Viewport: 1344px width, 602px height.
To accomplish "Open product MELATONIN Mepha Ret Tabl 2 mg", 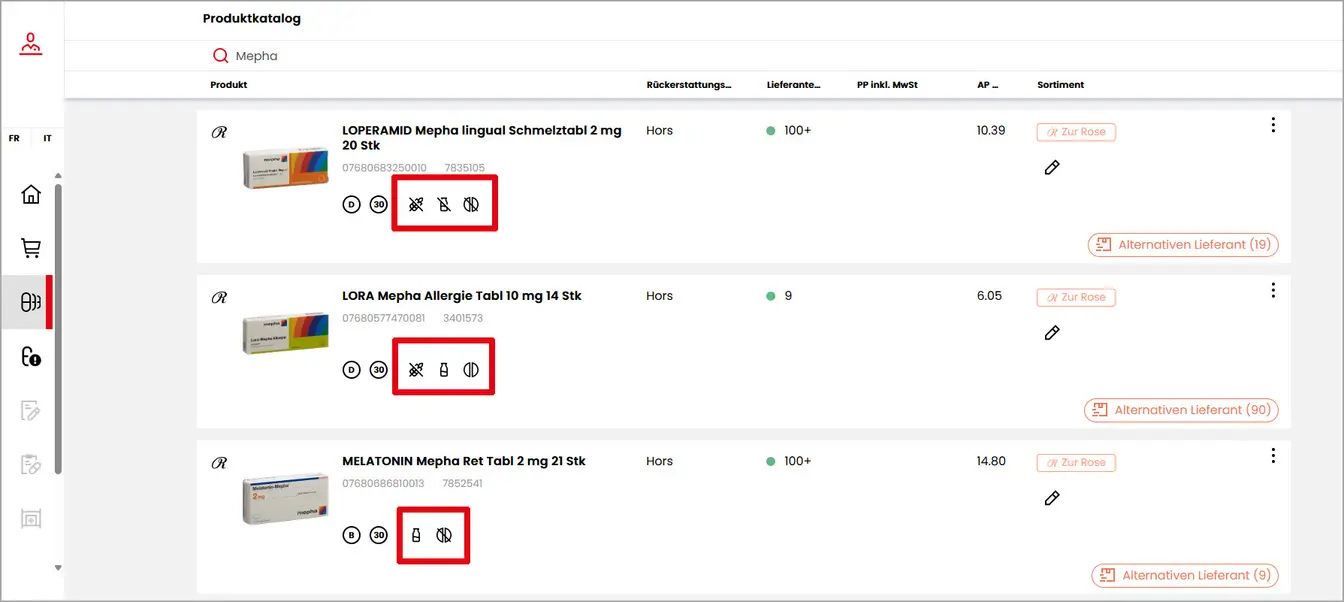I will pos(464,462).
